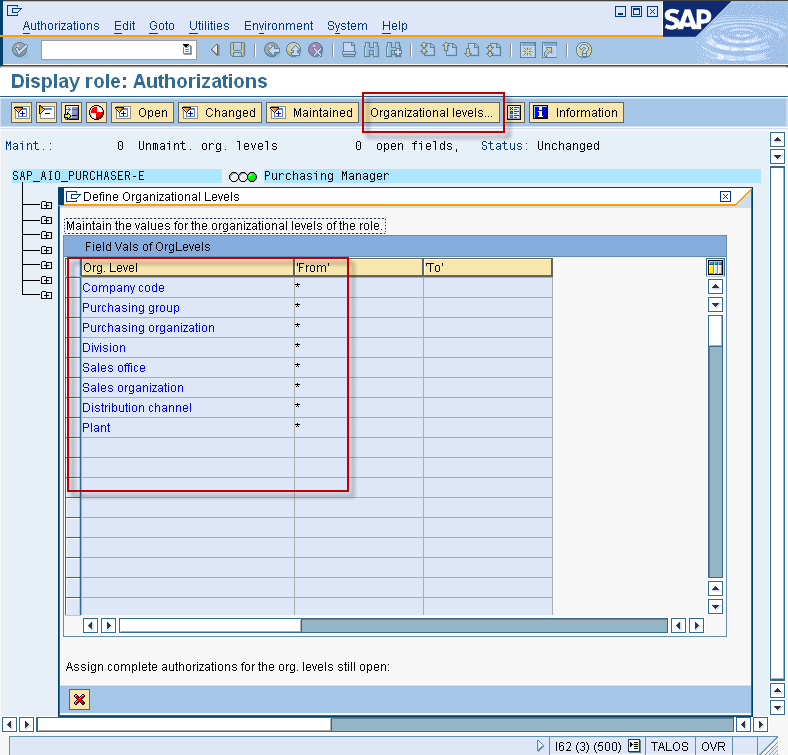Screen dimensions: 788x755
Task: Click the yellow Help question mark icon
Action: pos(583,50)
